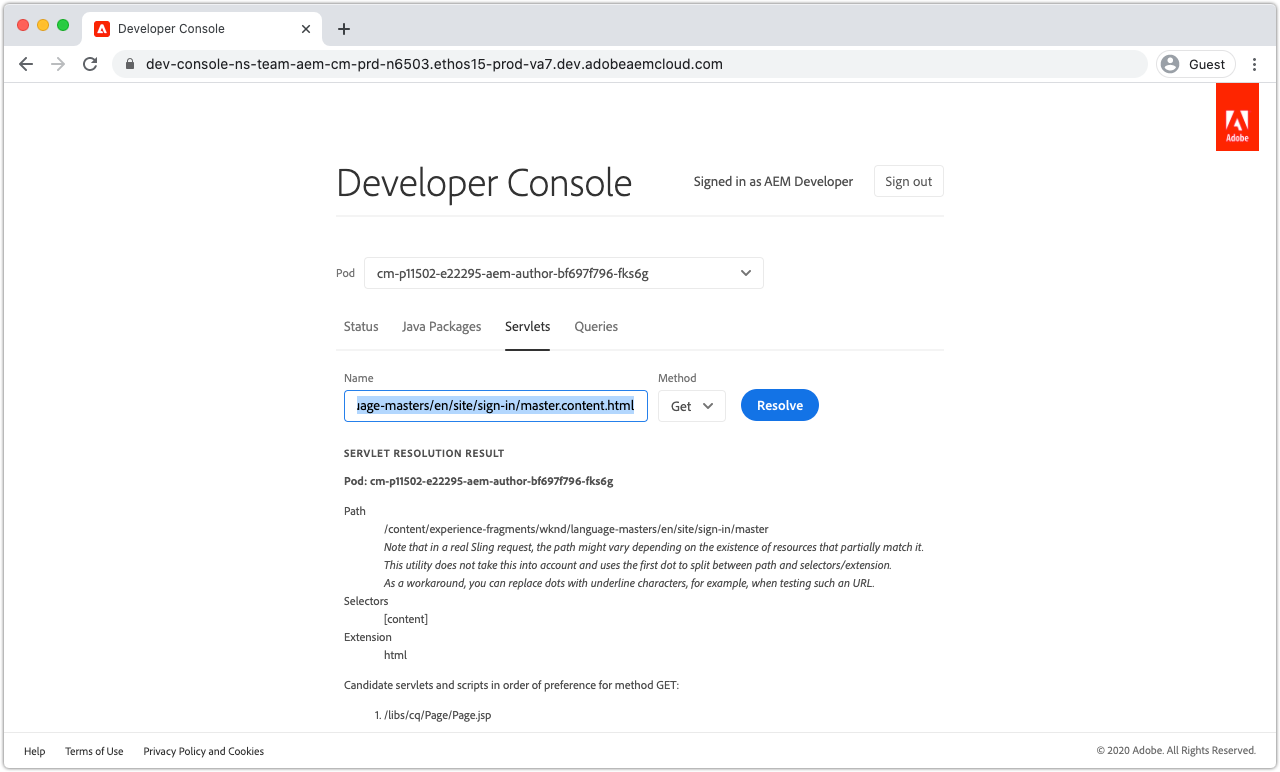Image resolution: width=1280 pixels, height=772 pixels.
Task: Click the Adobe favicon on the tab
Action: [102, 29]
